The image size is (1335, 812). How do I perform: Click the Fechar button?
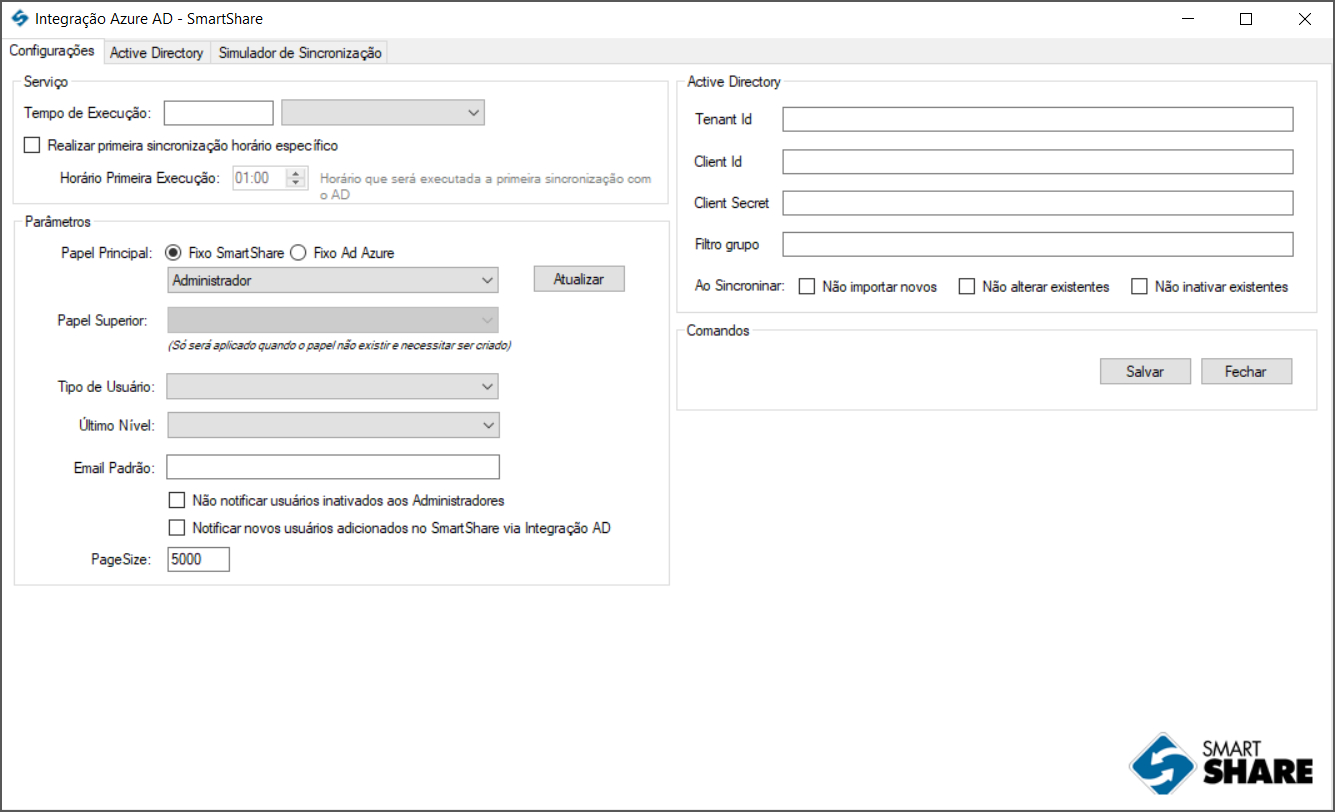1246,371
